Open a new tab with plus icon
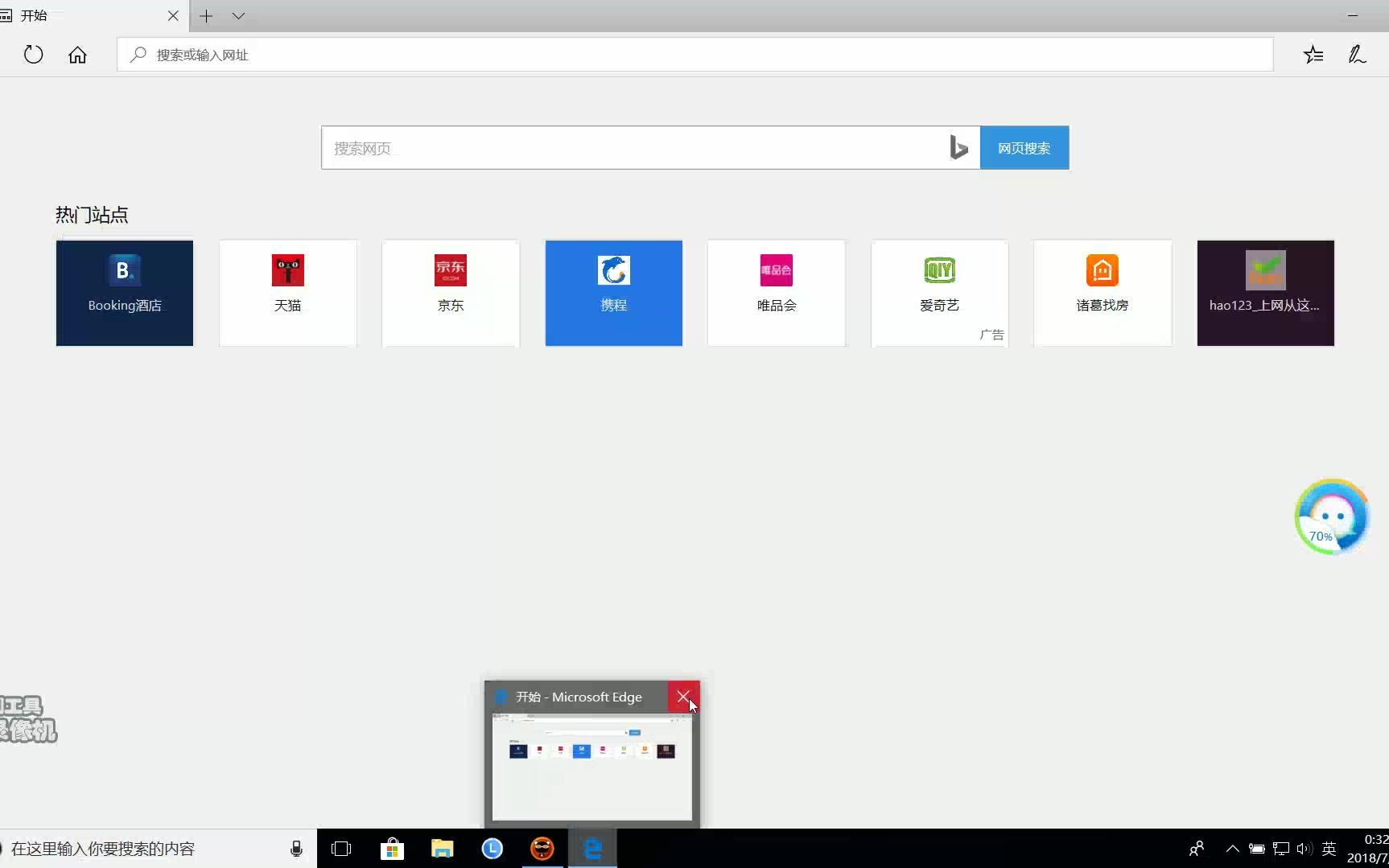The height and width of the screenshot is (868, 1389). 206,15
